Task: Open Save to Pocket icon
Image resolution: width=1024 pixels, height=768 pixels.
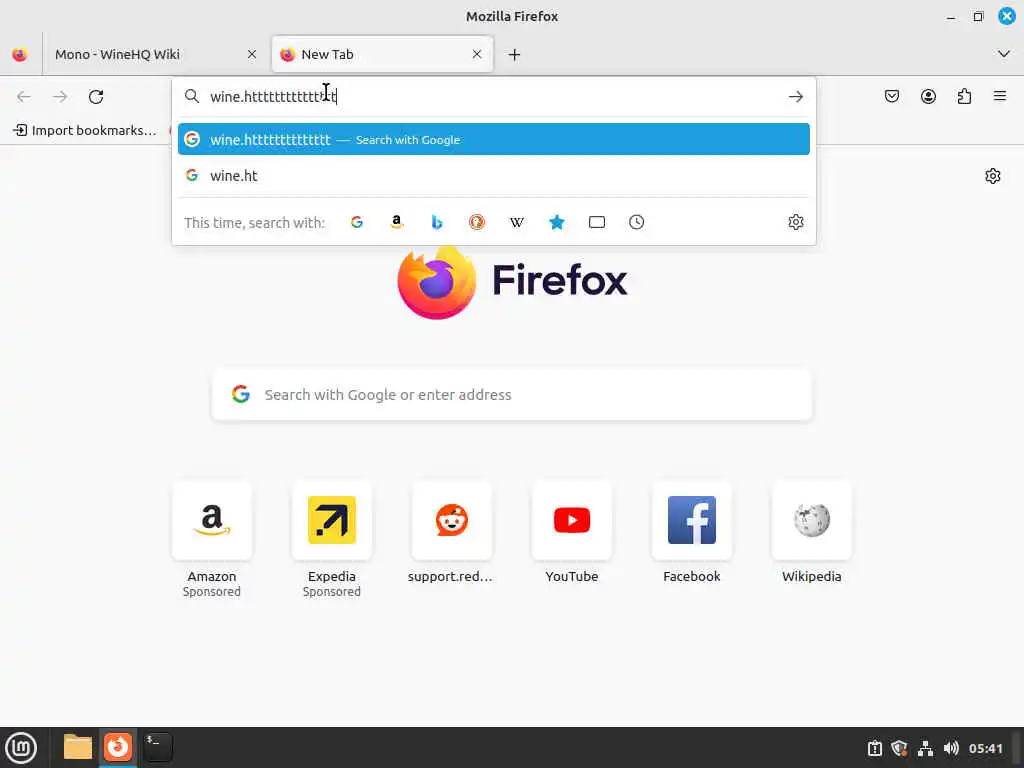Action: click(891, 97)
